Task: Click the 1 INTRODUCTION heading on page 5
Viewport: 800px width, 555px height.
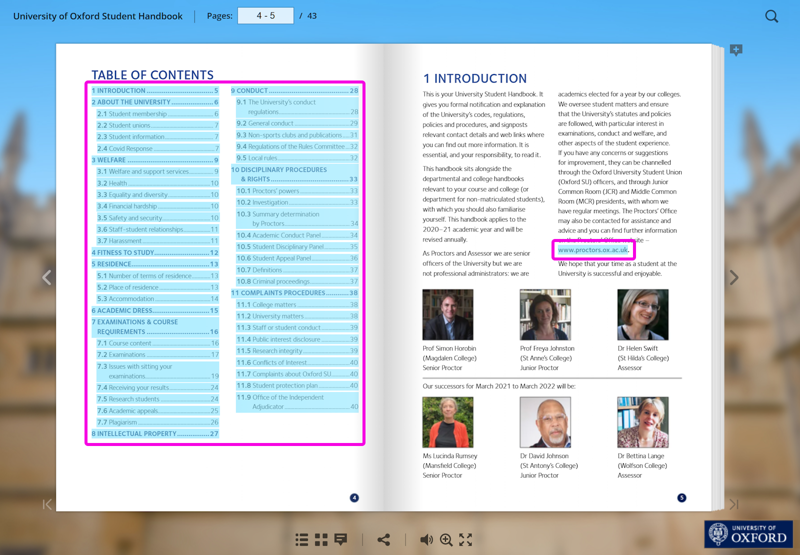Action: tap(475, 79)
